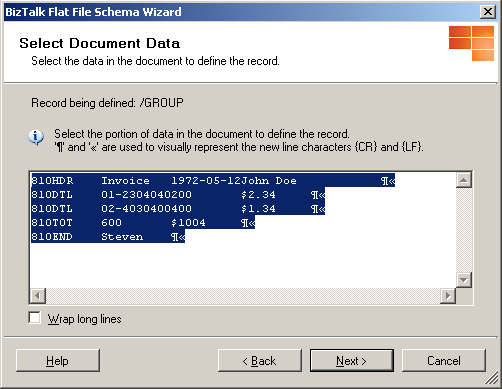Click the horizontal scrollbar track
Viewport: 502px width, 389px height.
point(243,296)
